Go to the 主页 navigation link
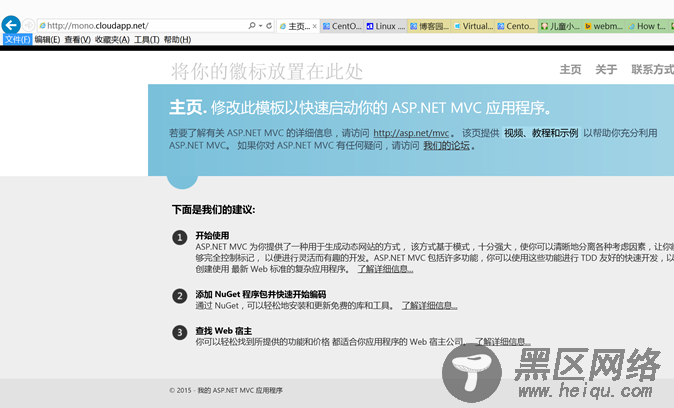 [570, 69]
